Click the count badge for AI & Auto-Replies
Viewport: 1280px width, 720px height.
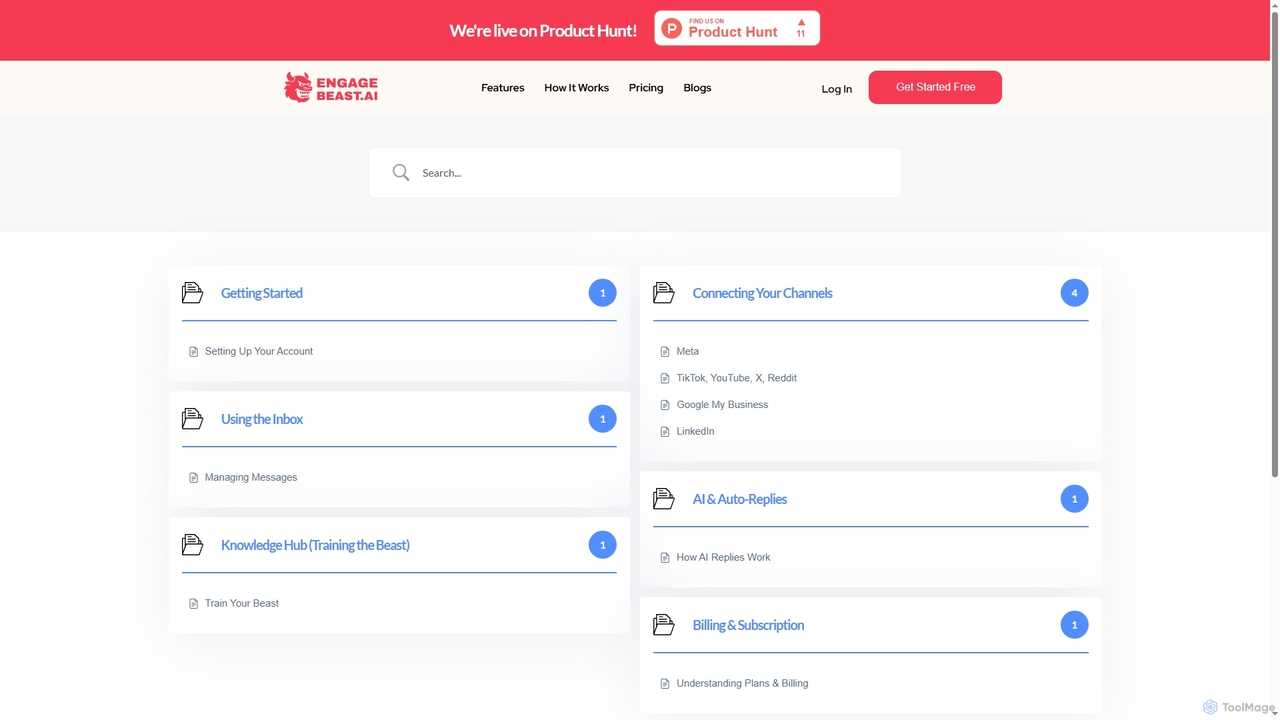1074,499
